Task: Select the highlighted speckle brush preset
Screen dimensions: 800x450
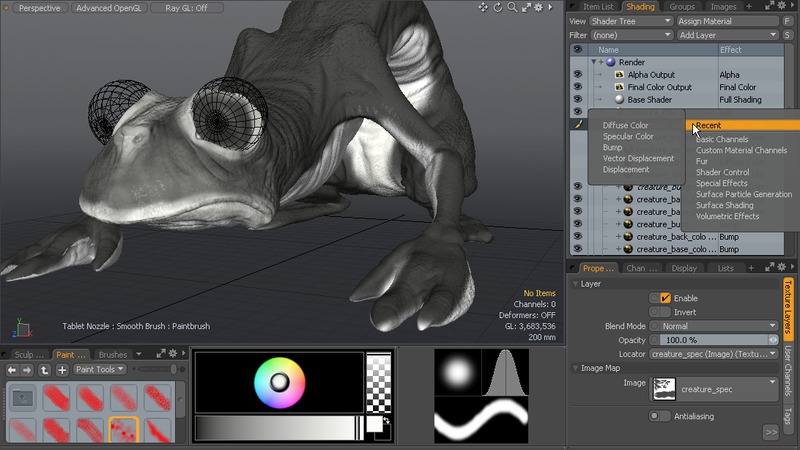Action: (x=123, y=431)
